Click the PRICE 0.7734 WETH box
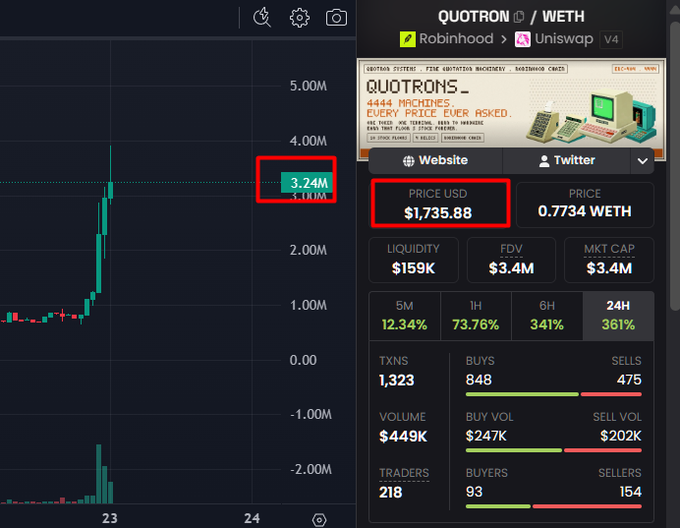This screenshot has height=528, width=680. point(585,204)
